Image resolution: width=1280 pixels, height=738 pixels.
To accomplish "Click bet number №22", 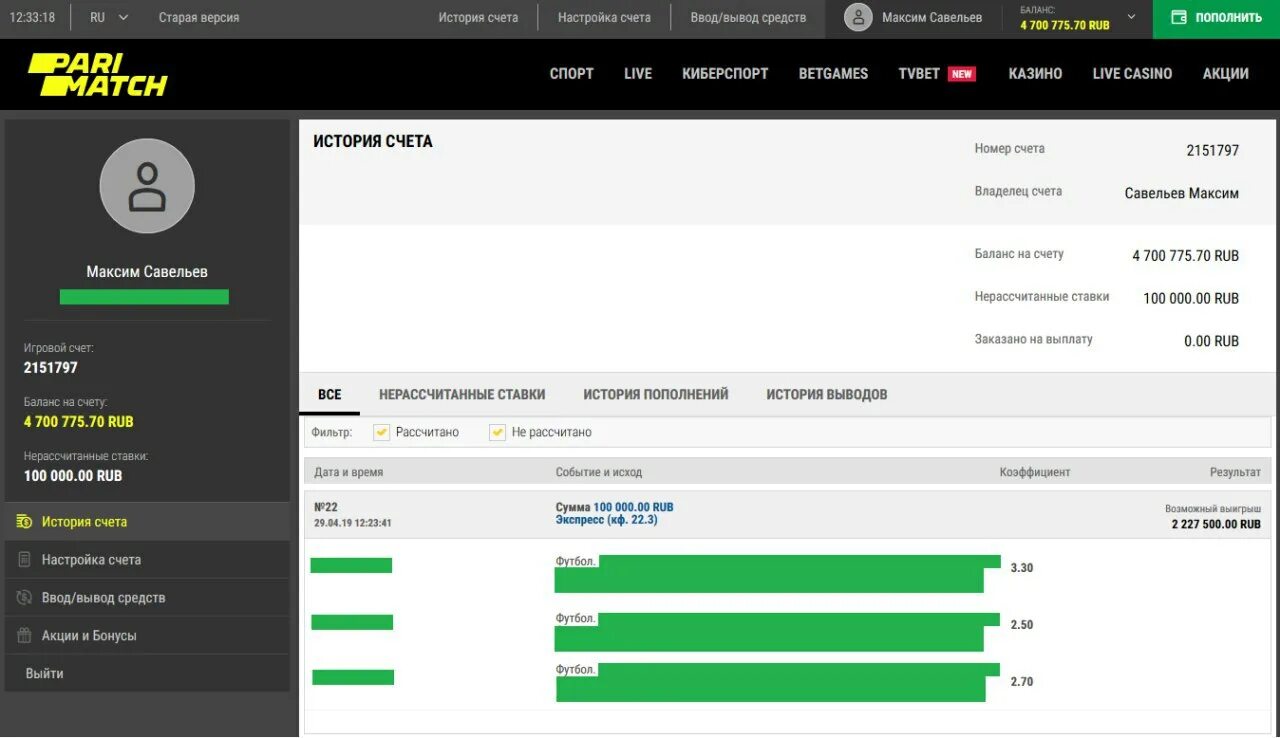I will pos(326,507).
